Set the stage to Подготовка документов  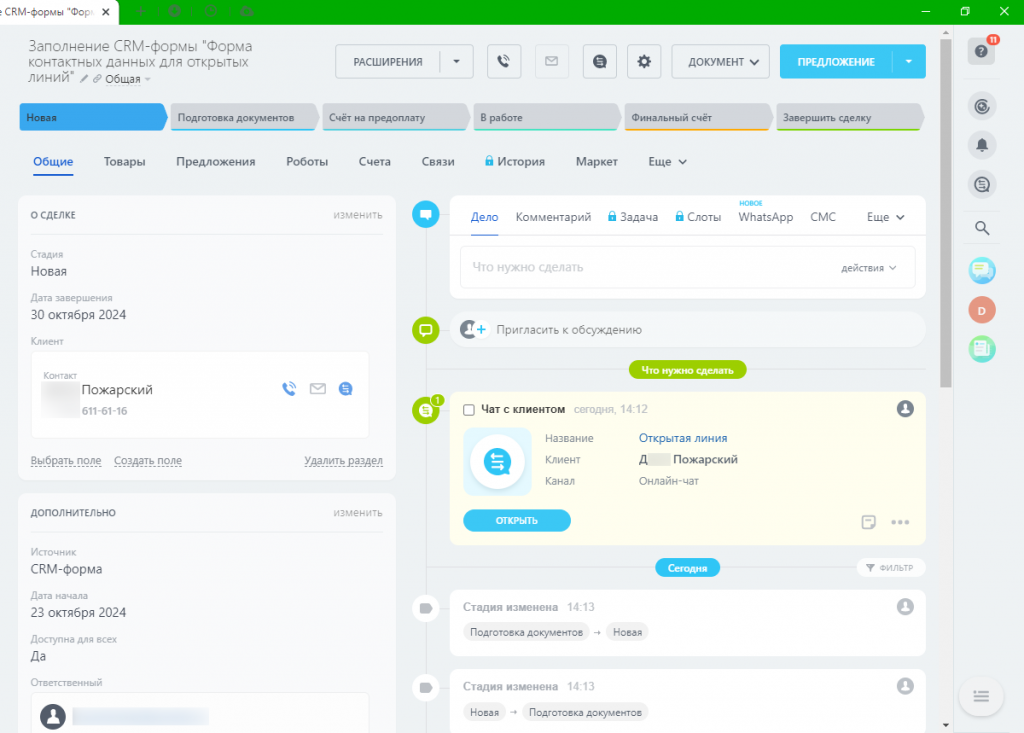[x=244, y=118]
